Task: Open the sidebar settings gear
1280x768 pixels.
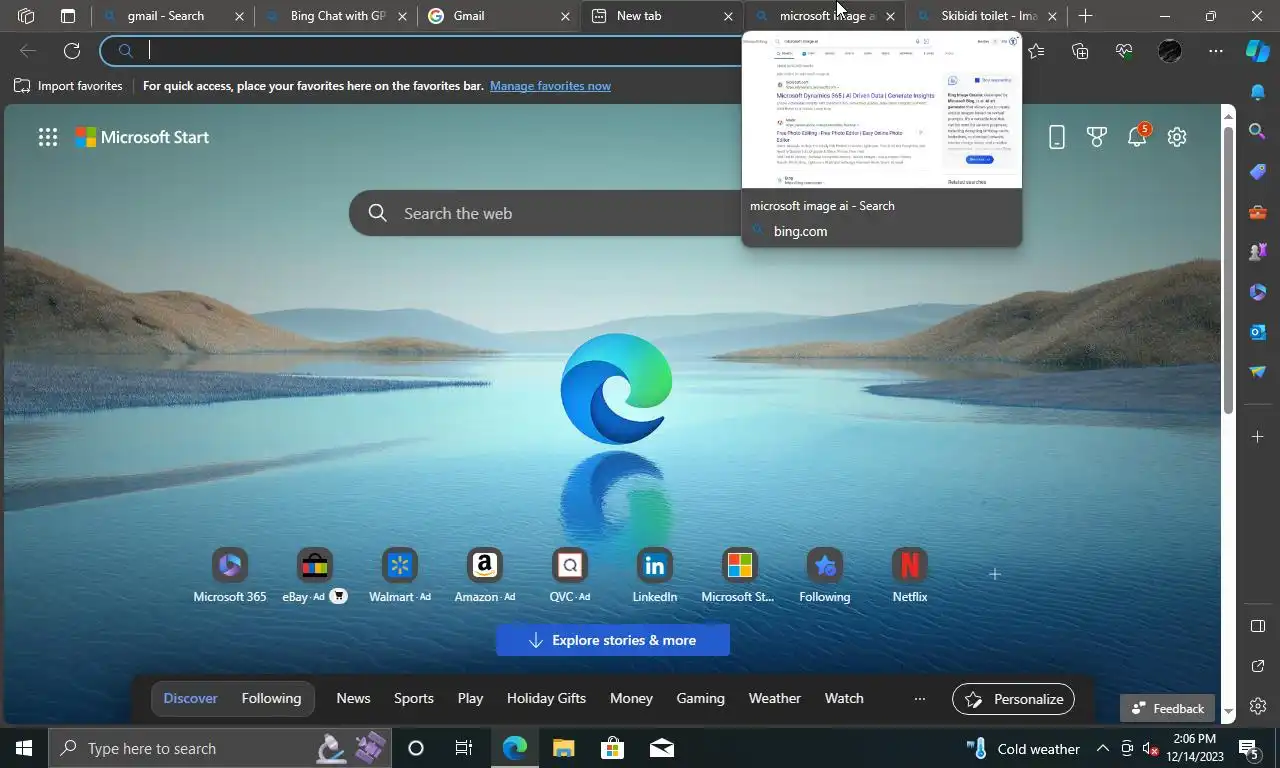Action: pyautogui.click(x=1258, y=707)
